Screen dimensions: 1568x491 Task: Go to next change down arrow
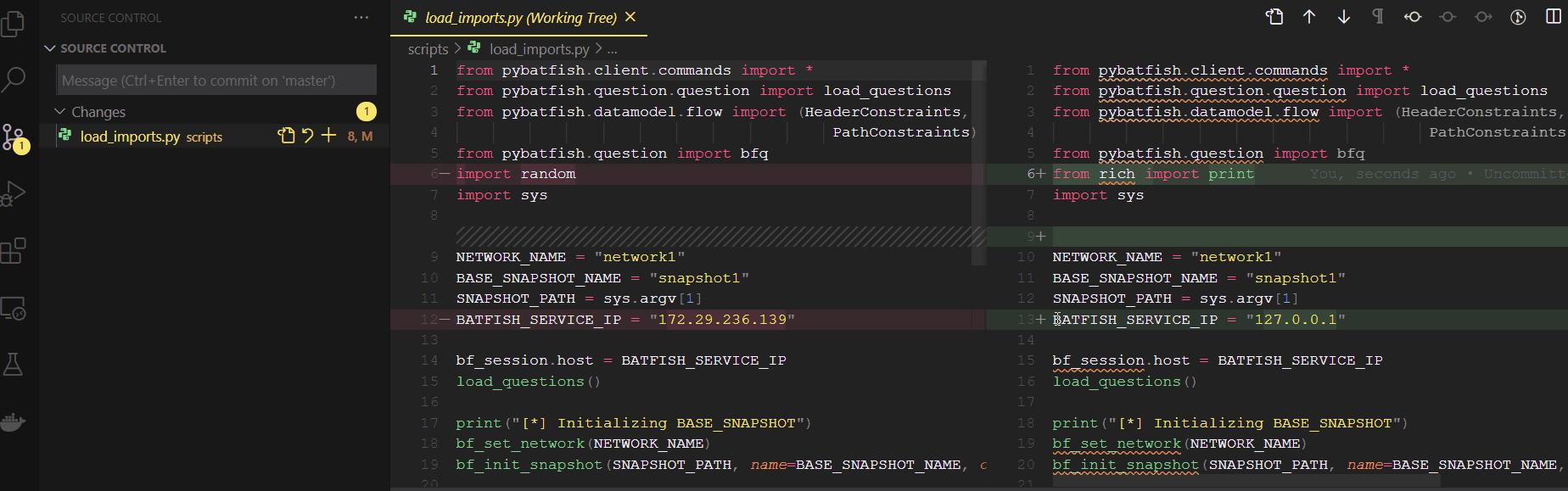point(1344,17)
